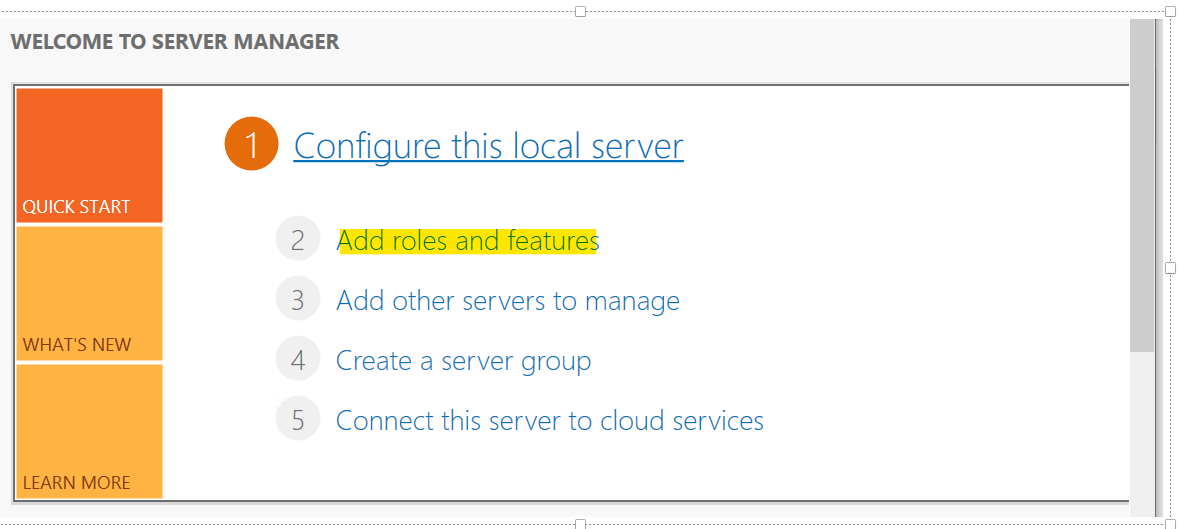Click the number 5 step circle
The height and width of the screenshot is (529, 1195).
click(297, 419)
